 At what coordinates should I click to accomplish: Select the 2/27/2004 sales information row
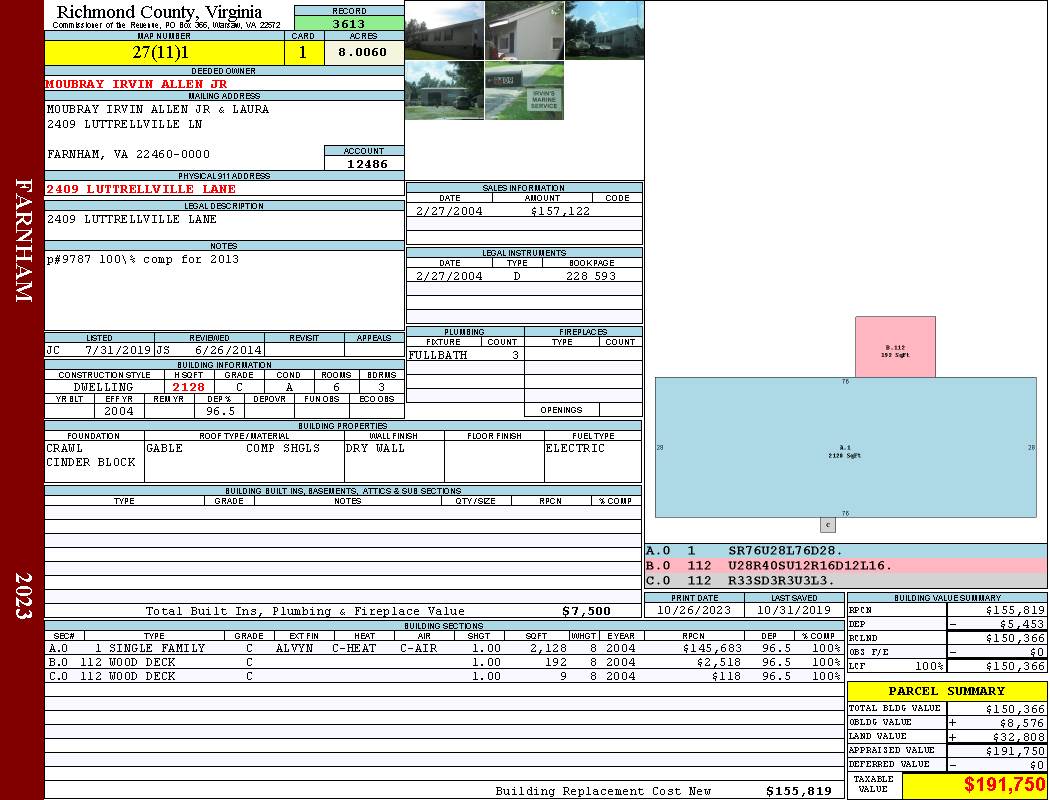pos(524,211)
